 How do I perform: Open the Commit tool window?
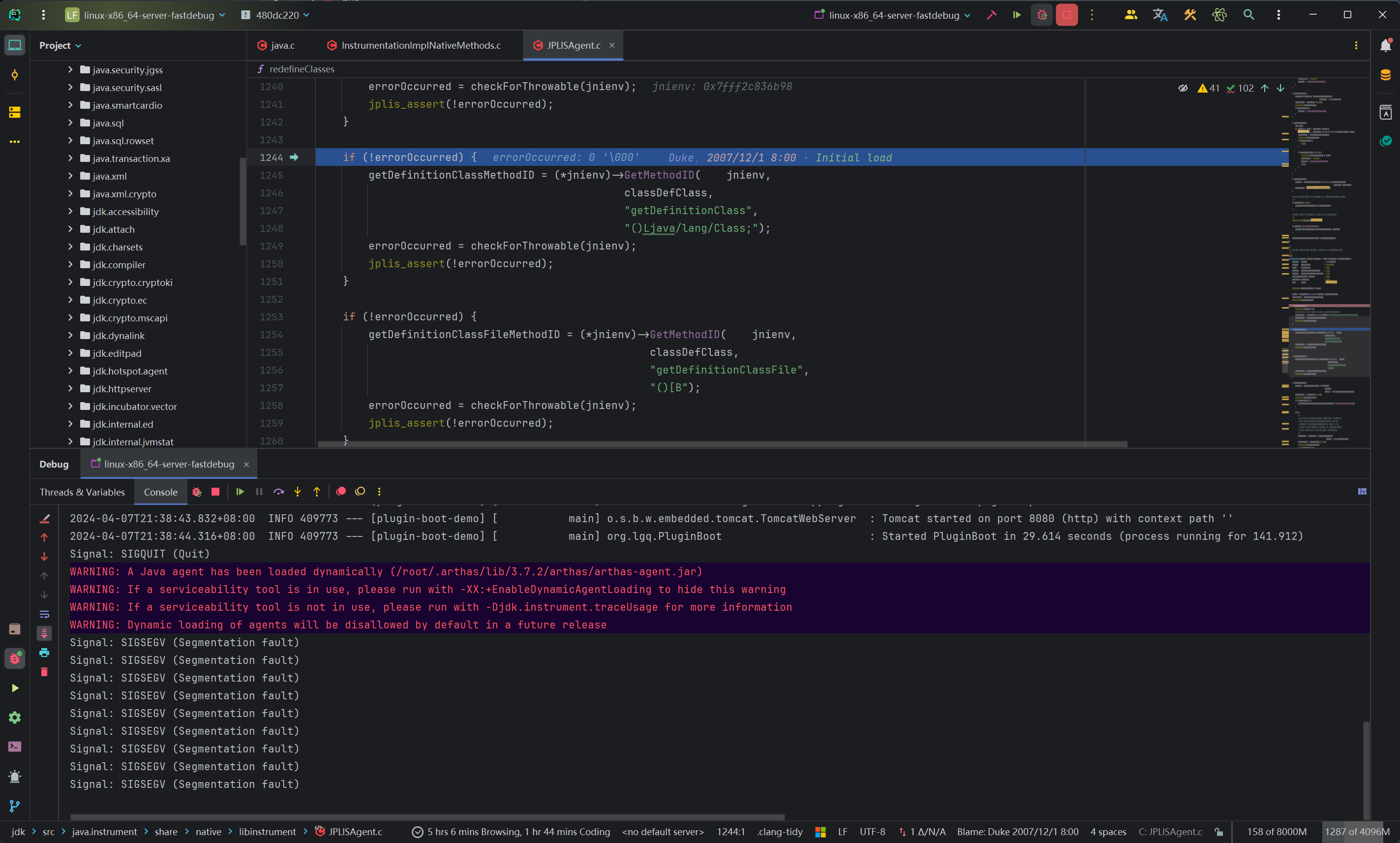pyautogui.click(x=15, y=75)
